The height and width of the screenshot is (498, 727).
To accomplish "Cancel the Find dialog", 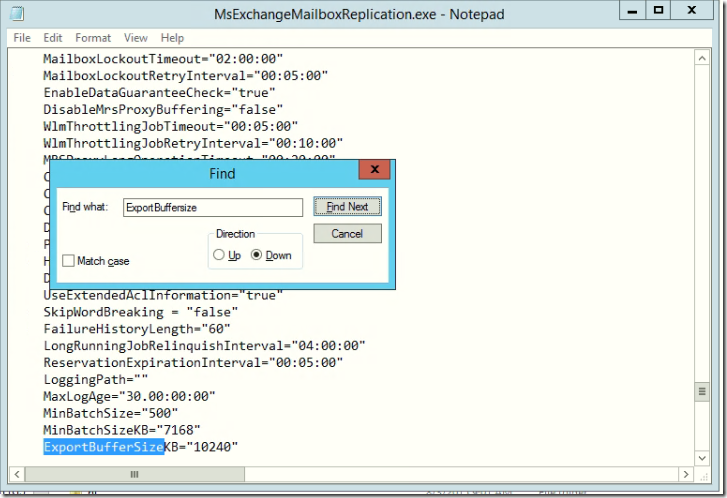I will (347, 233).
